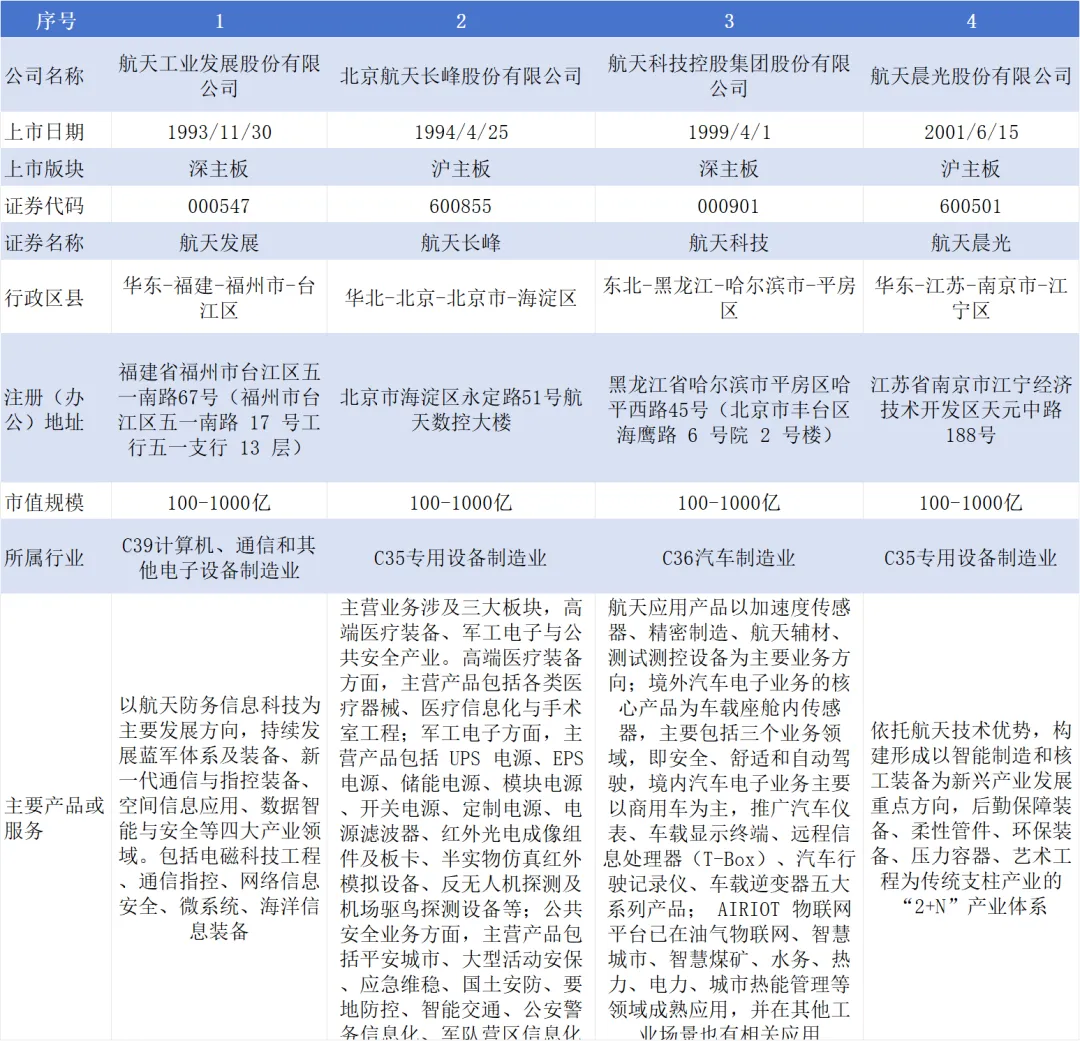Click region cell 华北-北京-北京市-海淀区
This screenshot has height=1041, width=1080.
pyautogui.click(x=461, y=298)
